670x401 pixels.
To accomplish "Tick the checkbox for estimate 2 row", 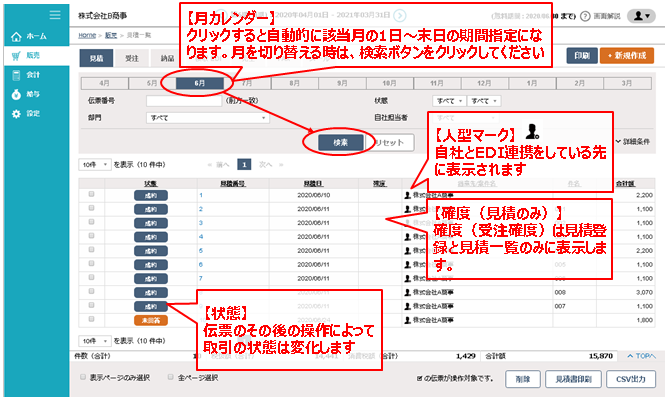I will click(x=91, y=208).
